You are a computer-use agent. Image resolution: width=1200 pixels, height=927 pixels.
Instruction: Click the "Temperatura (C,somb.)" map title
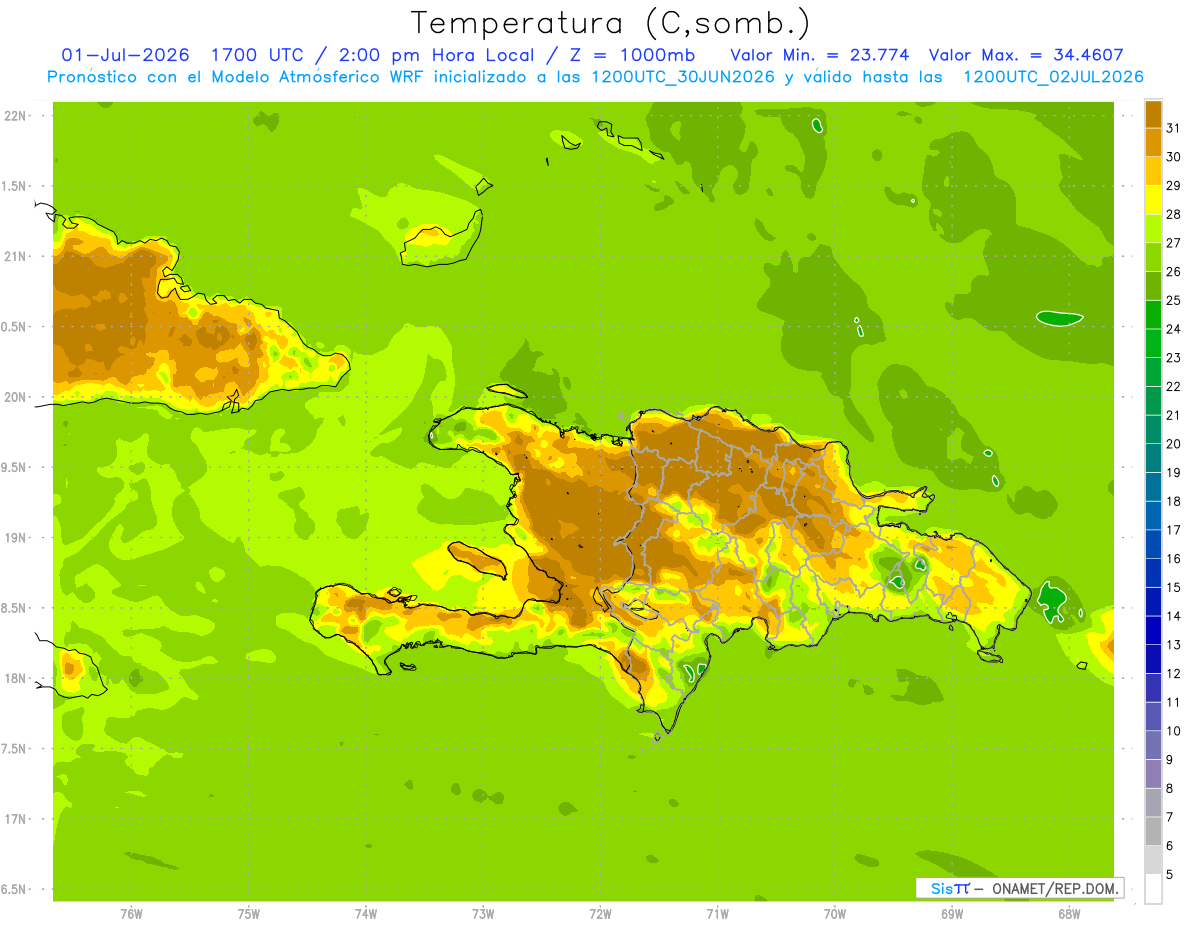click(611, 23)
